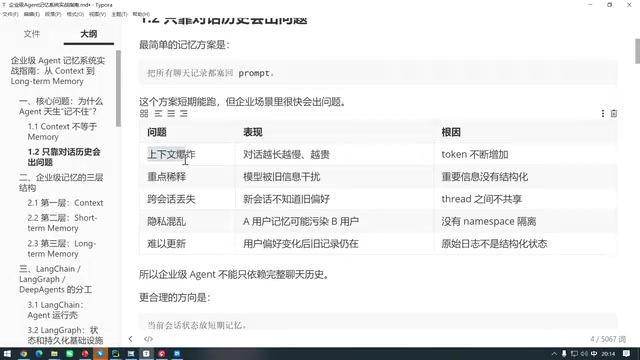Image resolution: width=640 pixels, height=360 pixels.
Task: Open the 帮助(H) menu
Action: point(141,14)
